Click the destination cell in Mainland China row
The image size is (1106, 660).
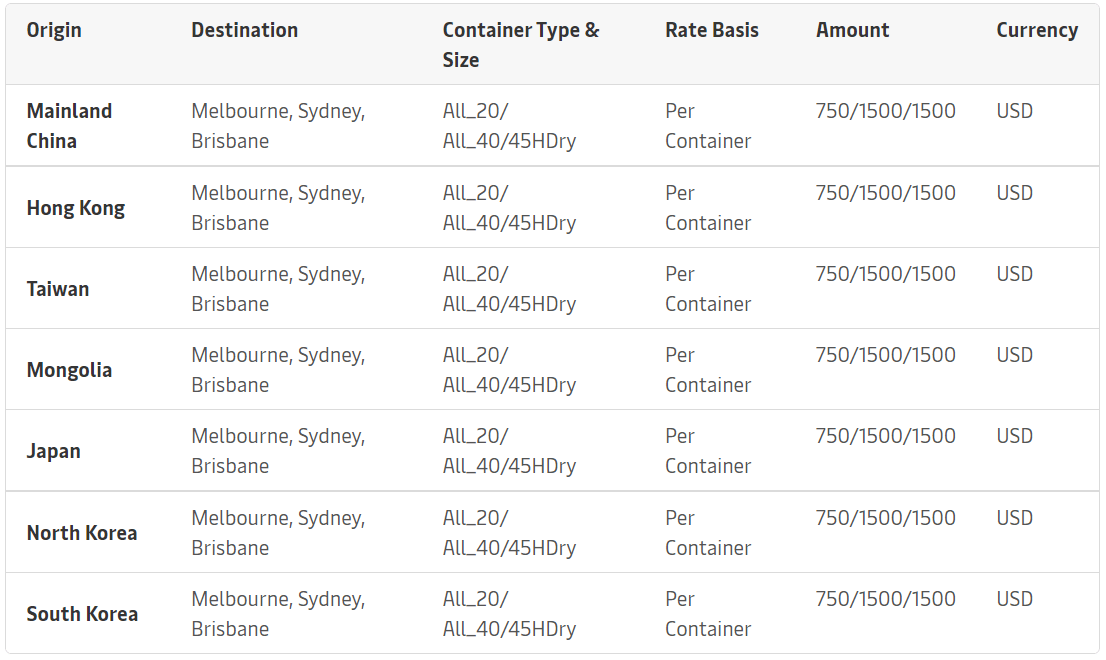pos(278,126)
